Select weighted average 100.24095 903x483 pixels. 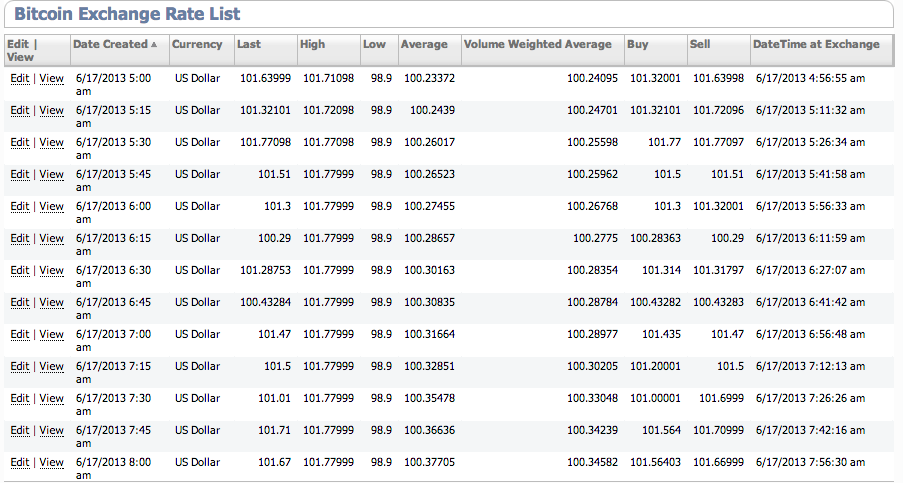click(x=593, y=78)
